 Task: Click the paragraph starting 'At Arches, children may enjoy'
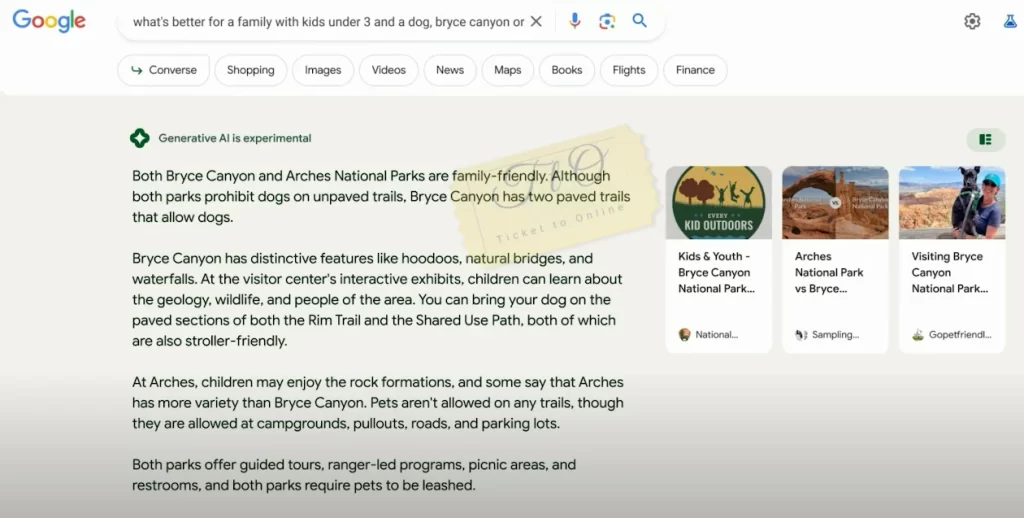(378, 403)
